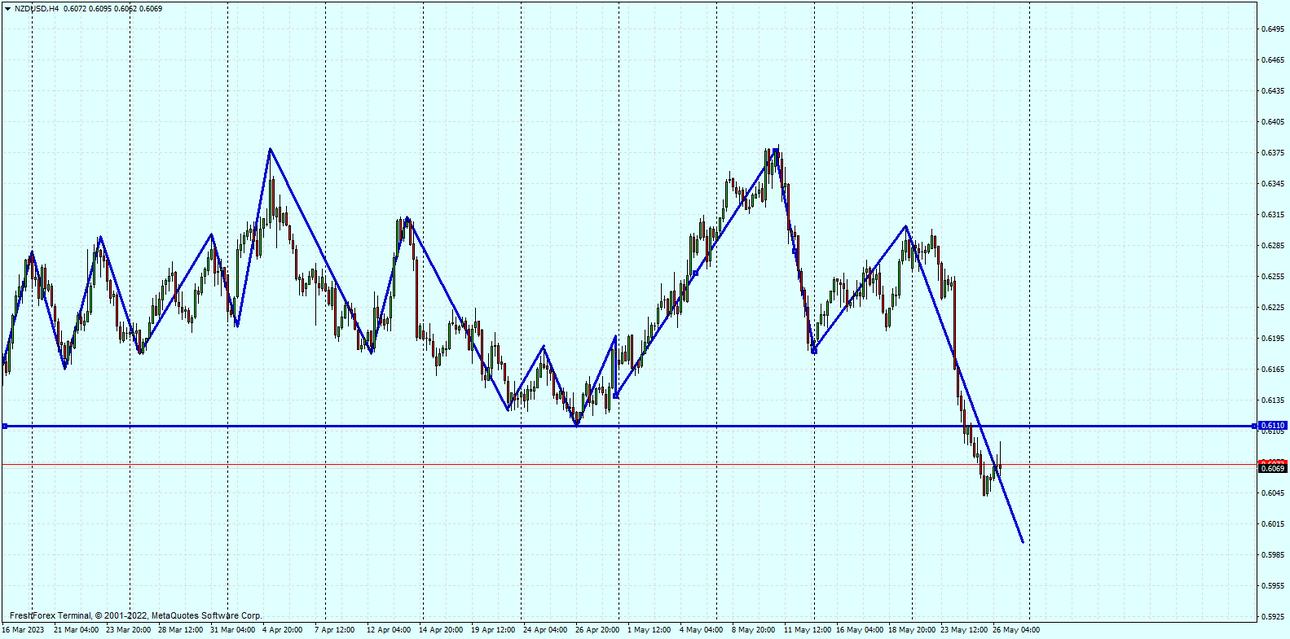The height and width of the screenshot is (639, 1290).
Task: Click the 8 May 20:00 time label
Action: (x=752, y=631)
